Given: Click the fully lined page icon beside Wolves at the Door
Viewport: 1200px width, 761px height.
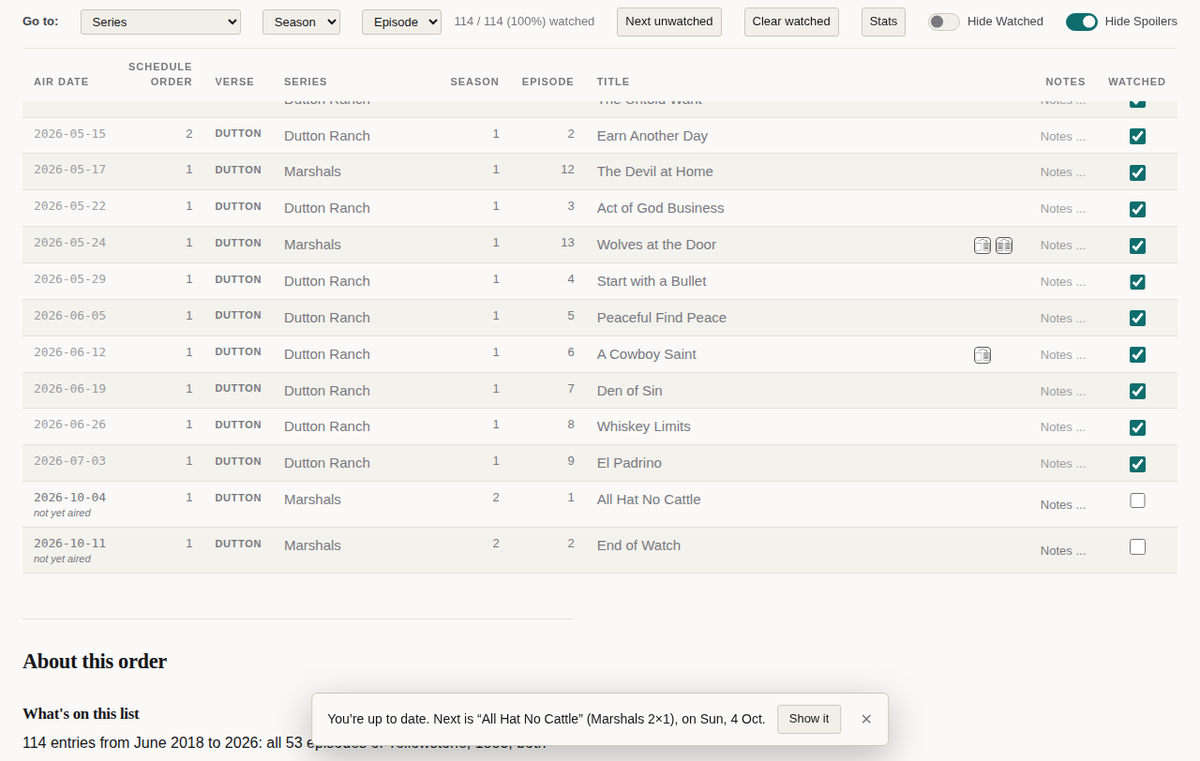Looking at the screenshot, I should [1004, 245].
